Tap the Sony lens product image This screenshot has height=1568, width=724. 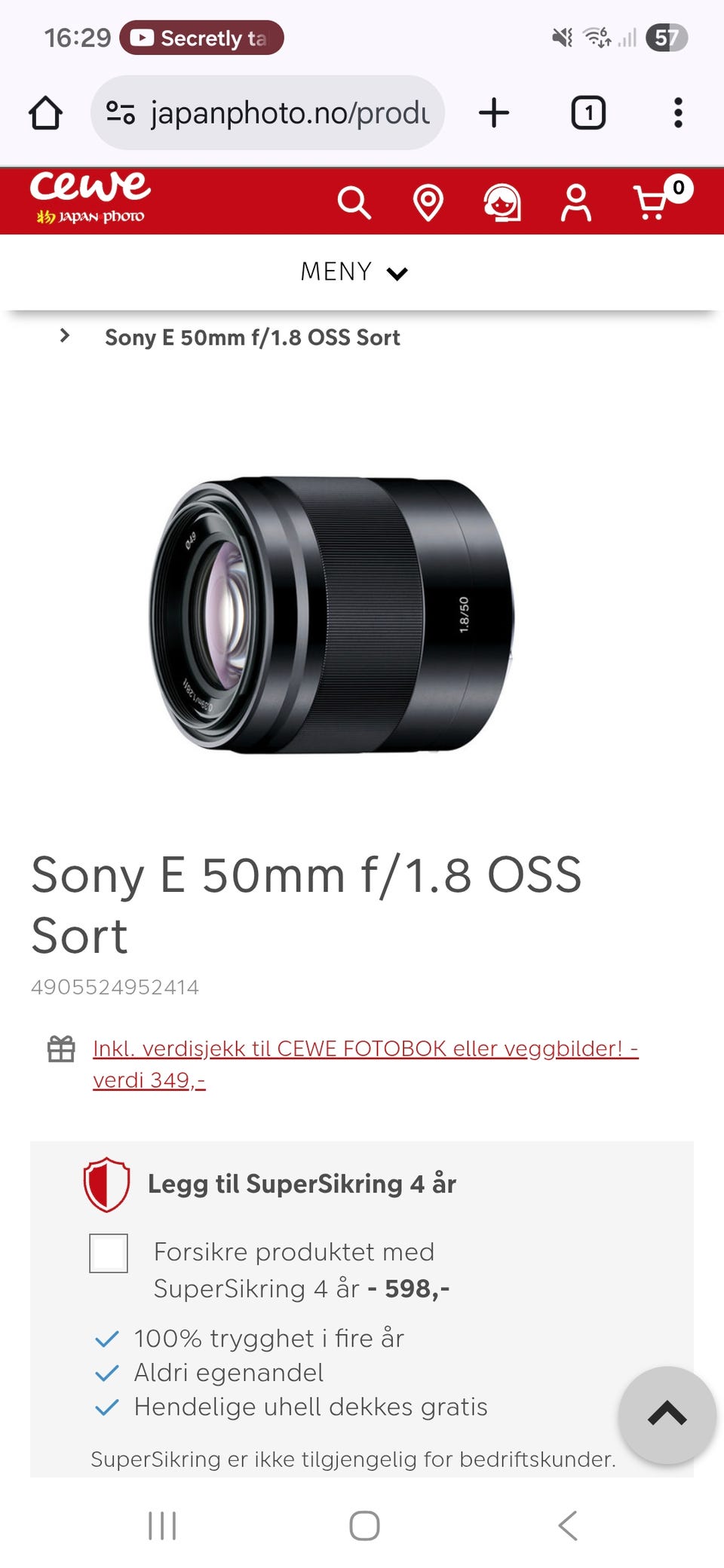pyautogui.click(x=332, y=614)
